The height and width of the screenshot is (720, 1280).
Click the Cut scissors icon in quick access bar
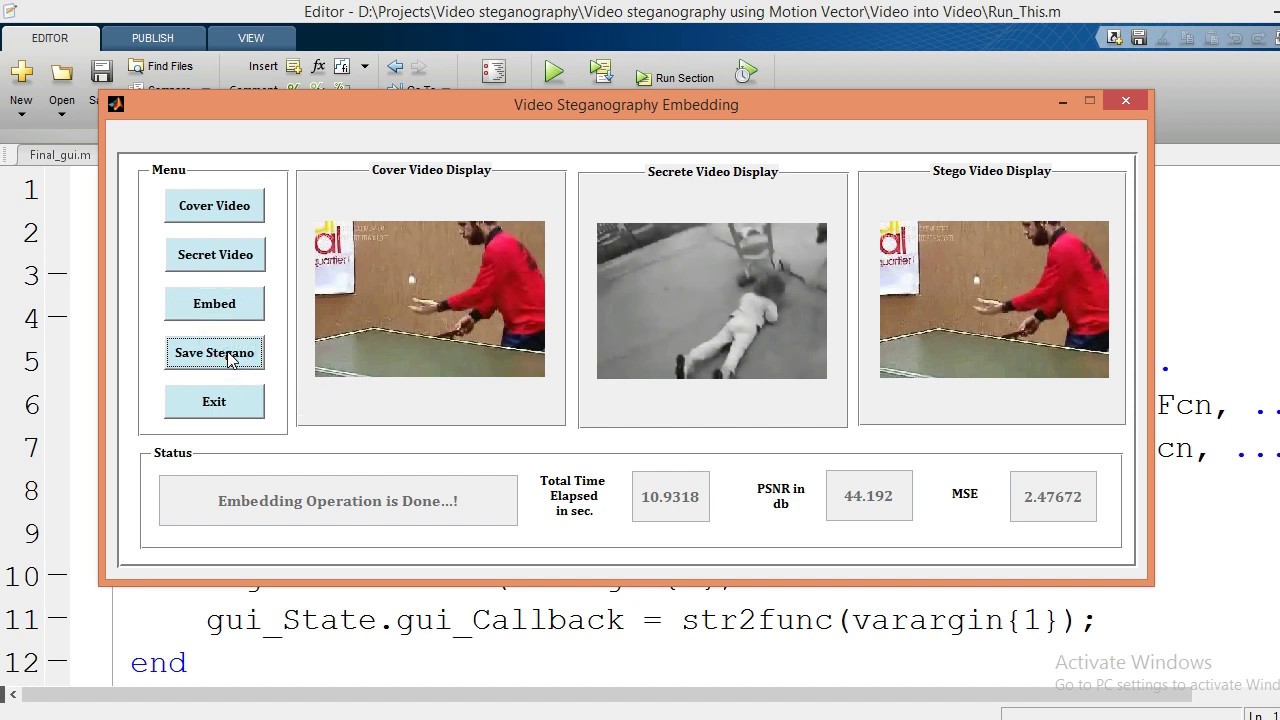pyautogui.click(x=1163, y=38)
